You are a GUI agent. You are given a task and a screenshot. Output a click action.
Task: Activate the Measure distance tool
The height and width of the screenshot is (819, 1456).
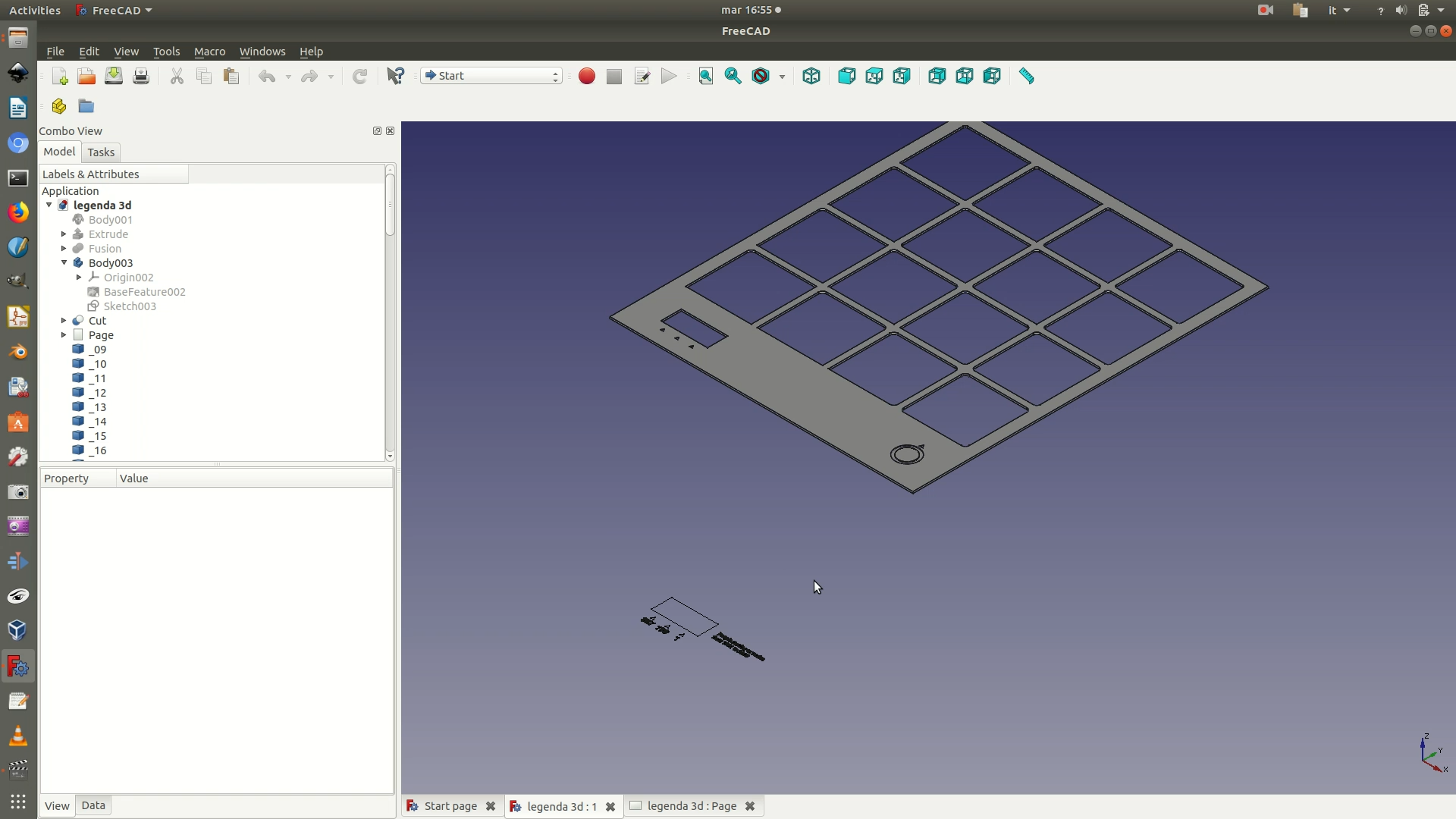tap(1027, 76)
